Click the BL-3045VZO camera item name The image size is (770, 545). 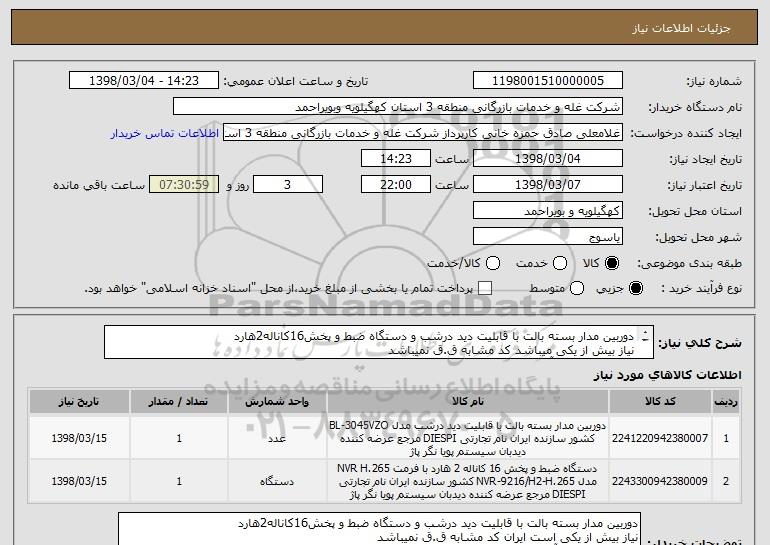[468, 438]
